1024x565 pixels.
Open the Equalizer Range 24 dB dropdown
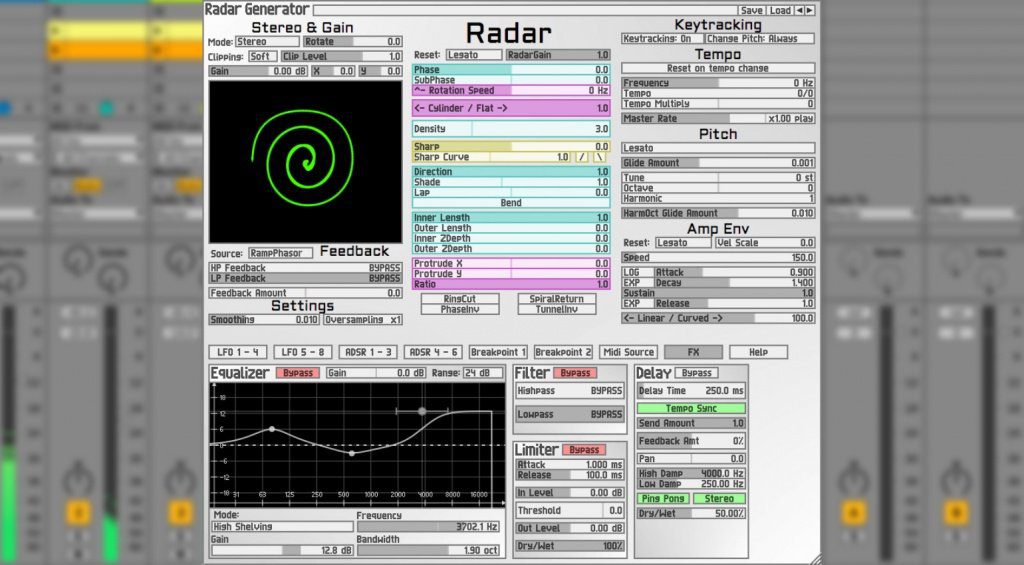click(x=483, y=373)
